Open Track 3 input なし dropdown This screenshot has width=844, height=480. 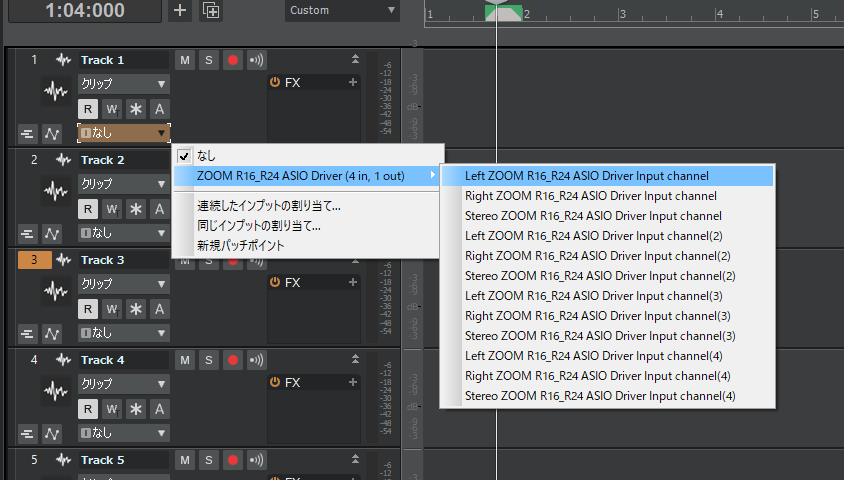click(124, 333)
